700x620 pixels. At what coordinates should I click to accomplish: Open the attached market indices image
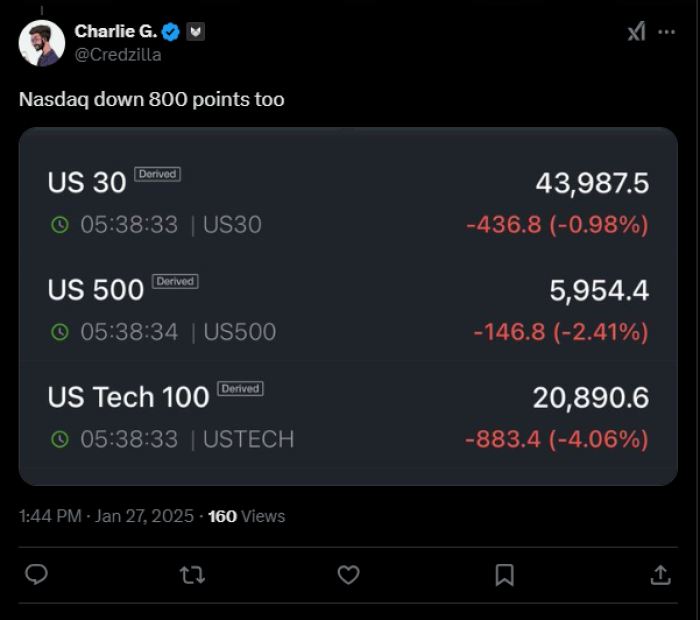pyautogui.click(x=348, y=307)
